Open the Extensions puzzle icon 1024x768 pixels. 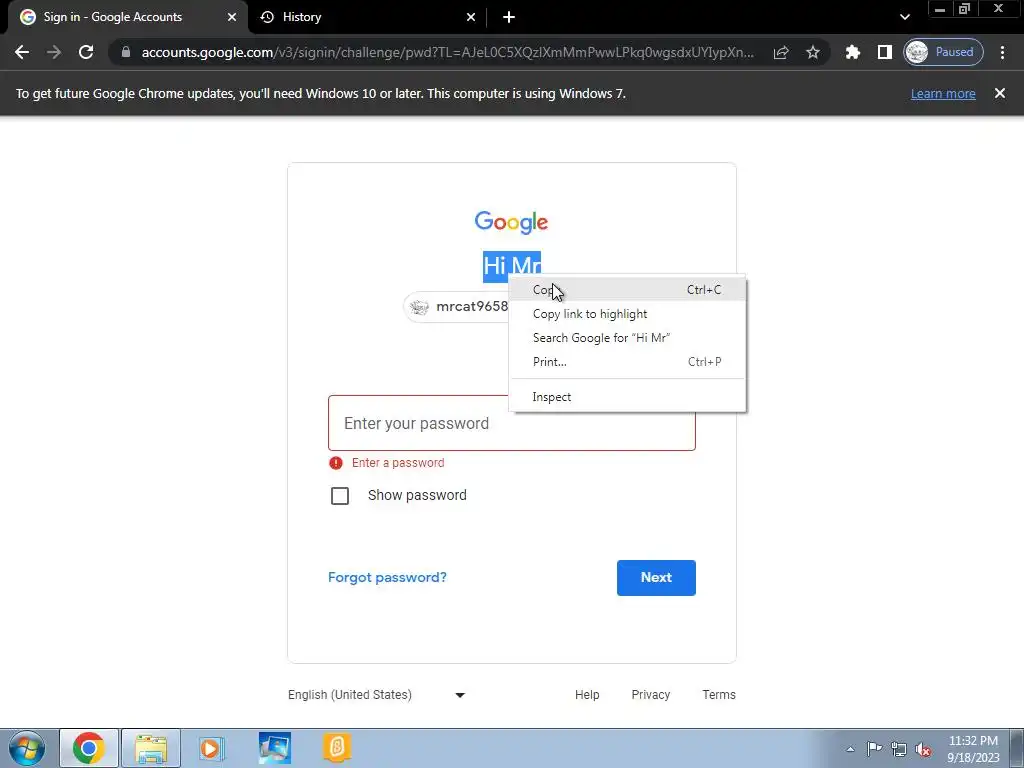(853, 52)
